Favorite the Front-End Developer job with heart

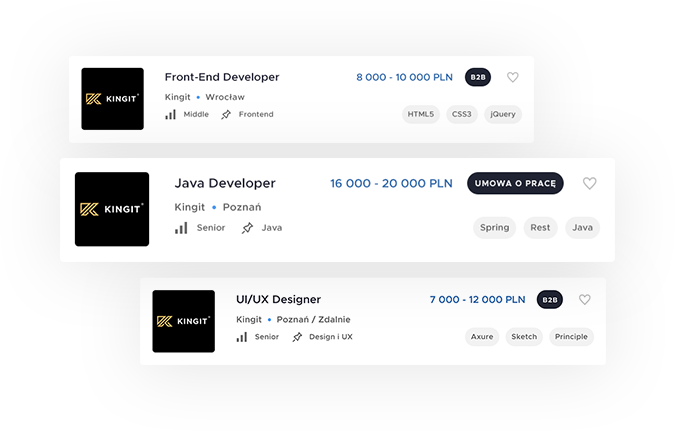click(x=512, y=77)
